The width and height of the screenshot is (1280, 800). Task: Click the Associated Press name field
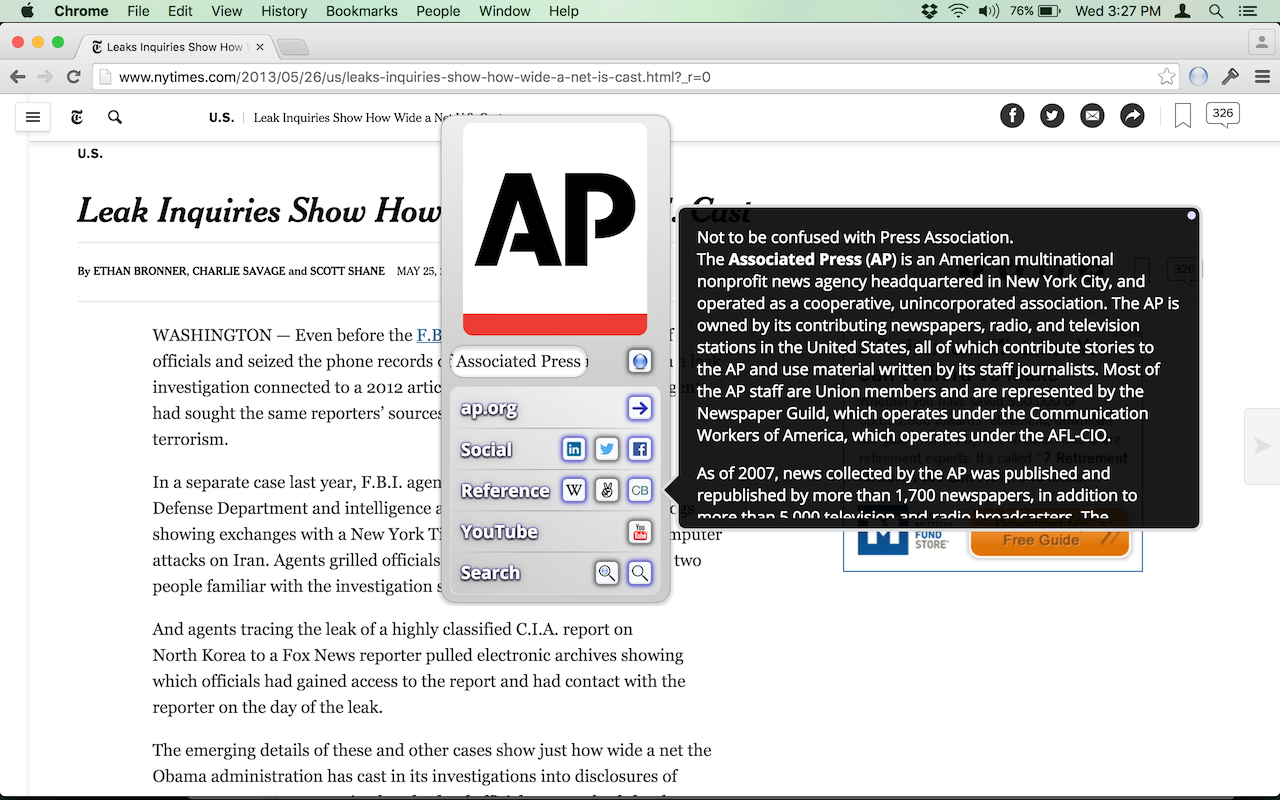point(519,361)
